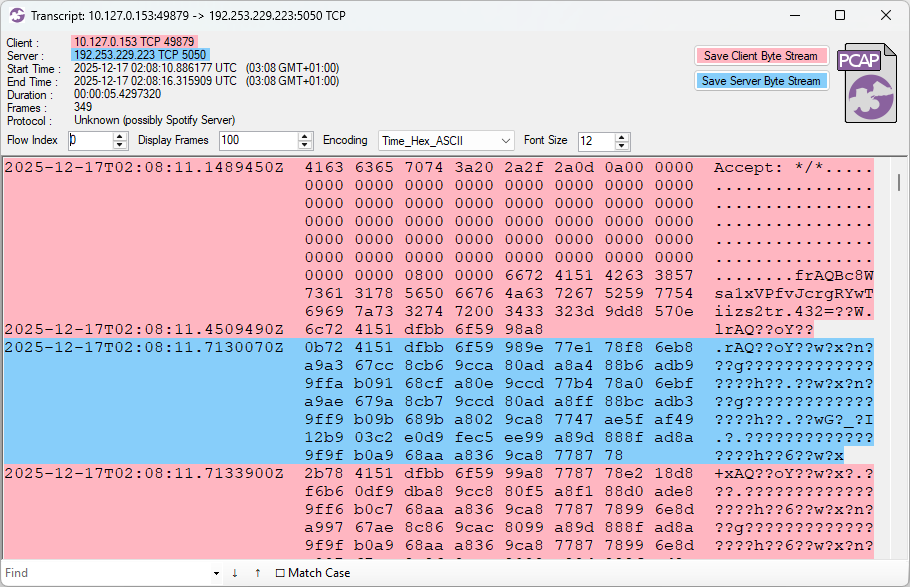910x587 pixels.
Task: Maximize the Transcript window
Action: tap(840, 15)
